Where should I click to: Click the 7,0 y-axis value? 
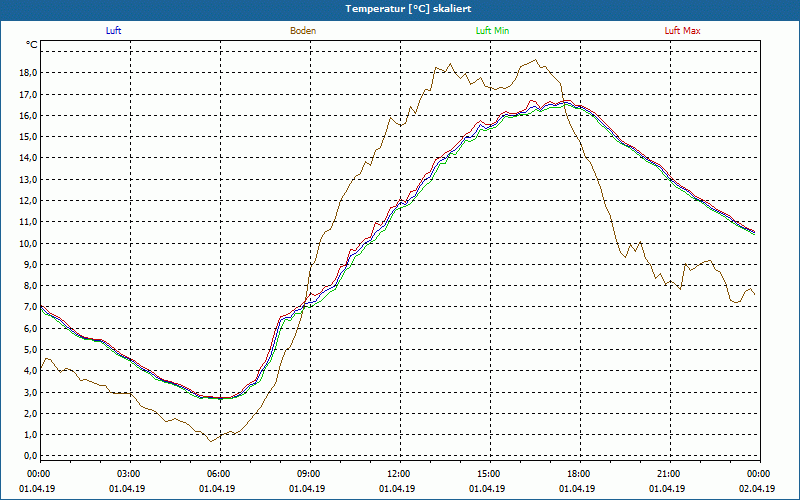click(31, 307)
